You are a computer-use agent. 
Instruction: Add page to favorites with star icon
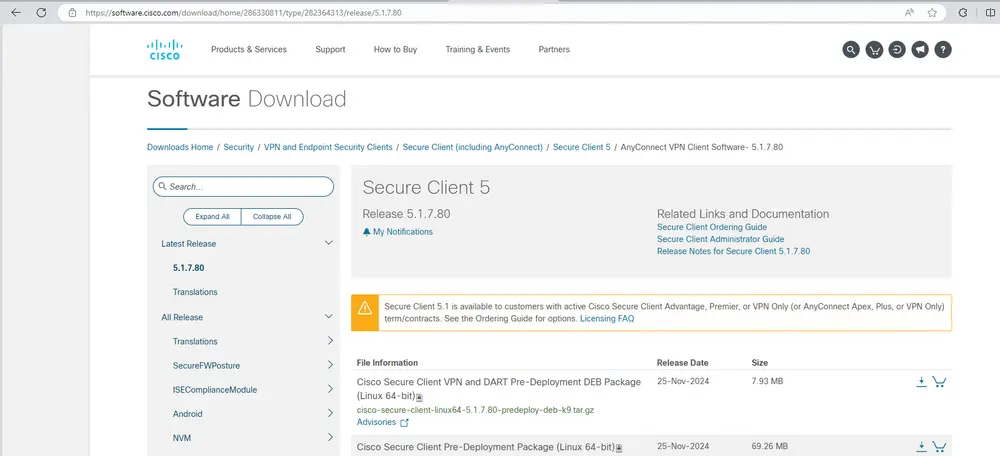[x=932, y=12]
